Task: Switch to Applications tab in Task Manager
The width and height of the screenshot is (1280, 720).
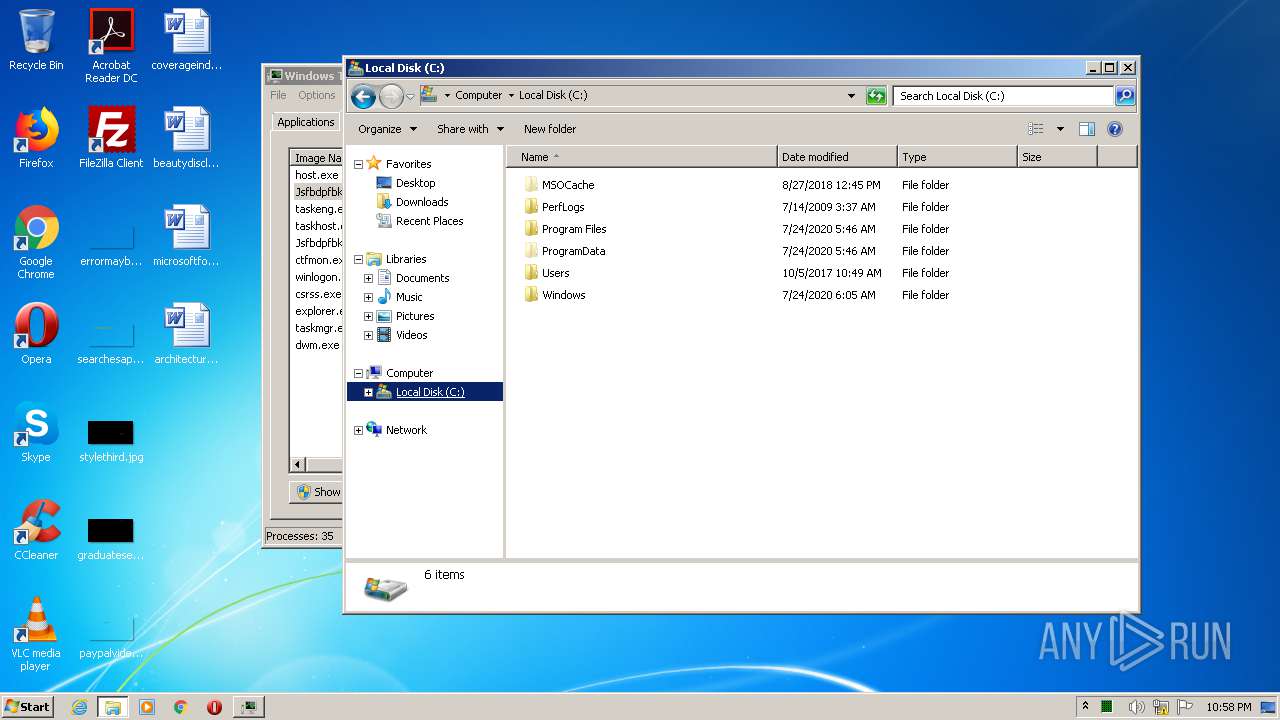Action: (306, 122)
